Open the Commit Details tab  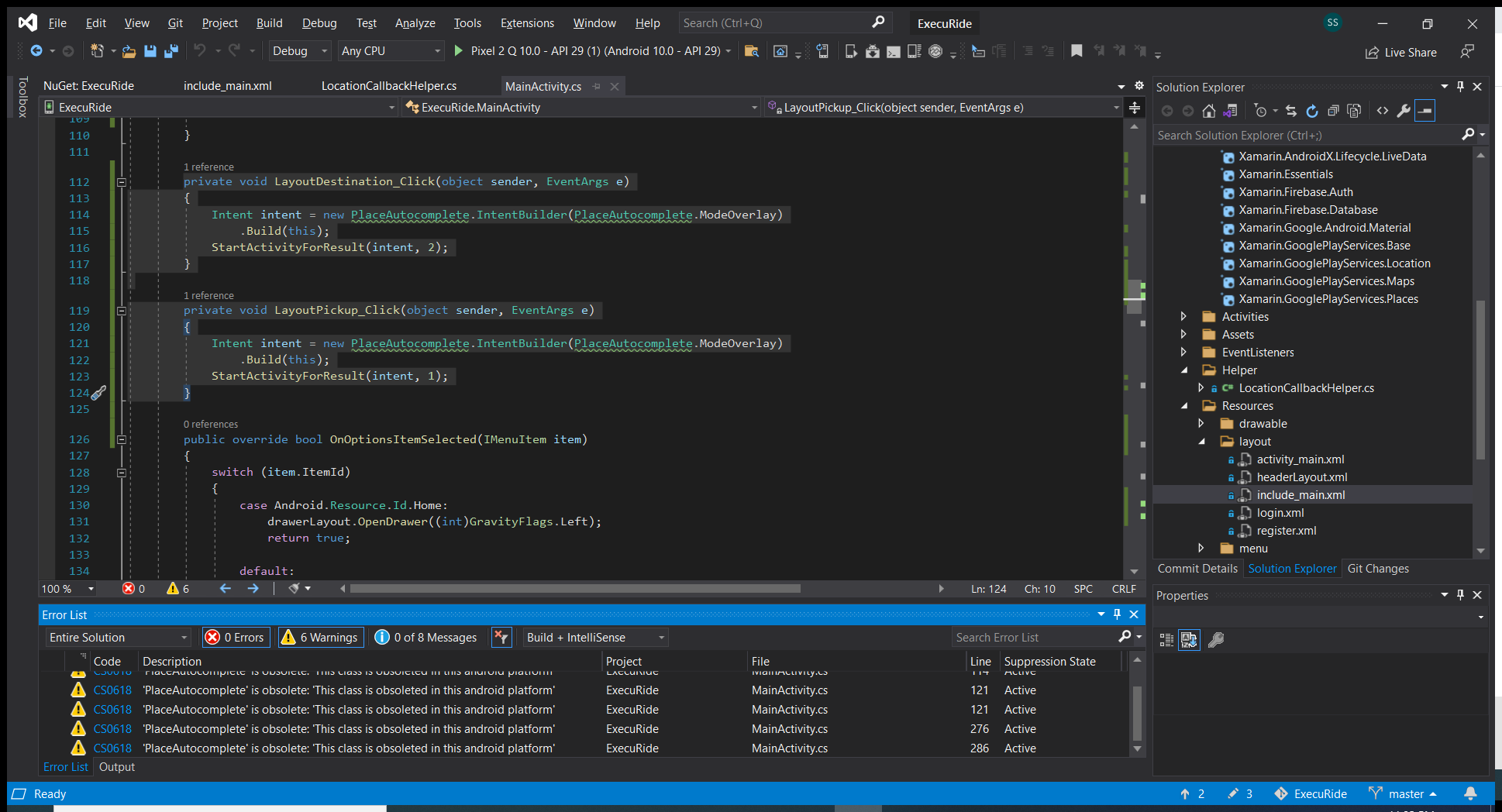(1197, 569)
